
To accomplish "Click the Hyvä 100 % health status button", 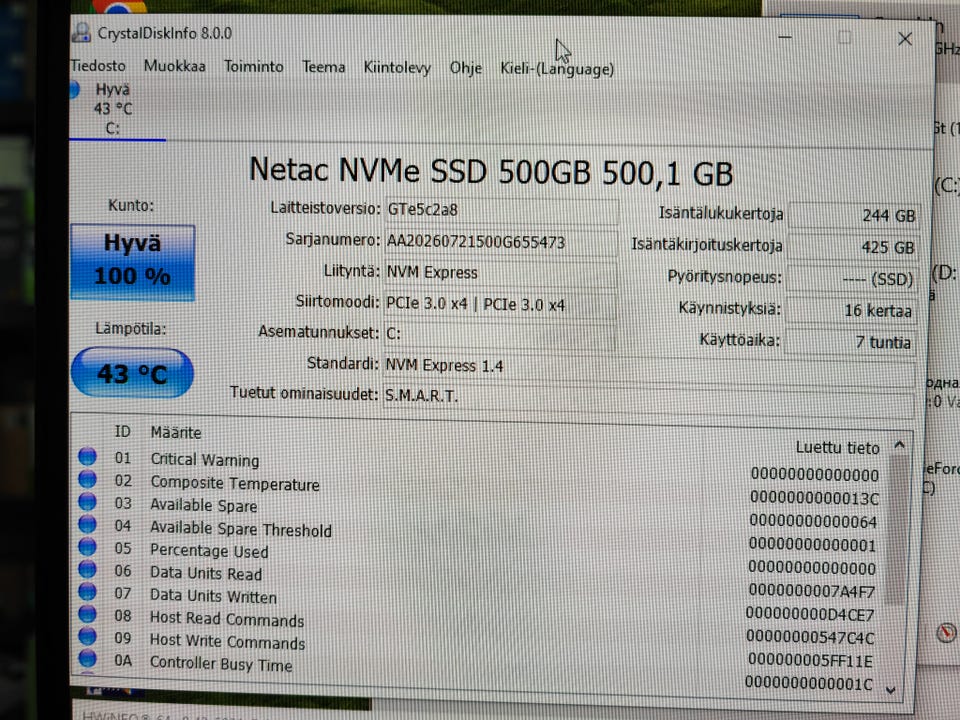I will (132, 261).
